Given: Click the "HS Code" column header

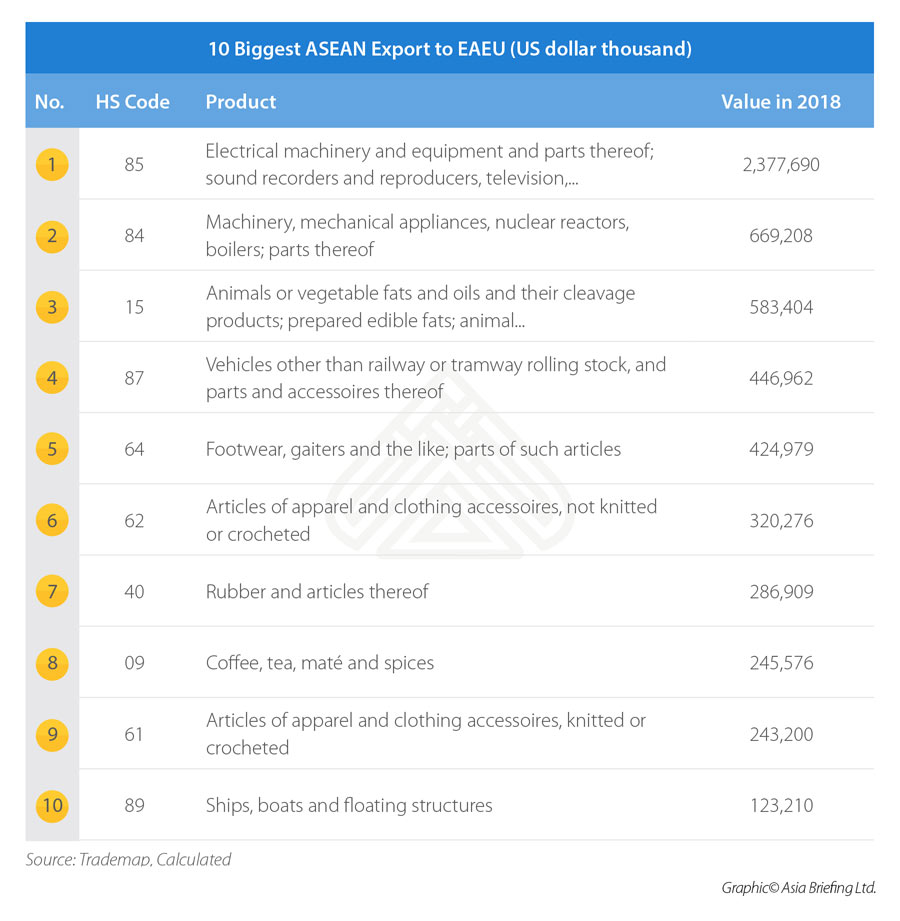Looking at the screenshot, I should (x=133, y=102).
